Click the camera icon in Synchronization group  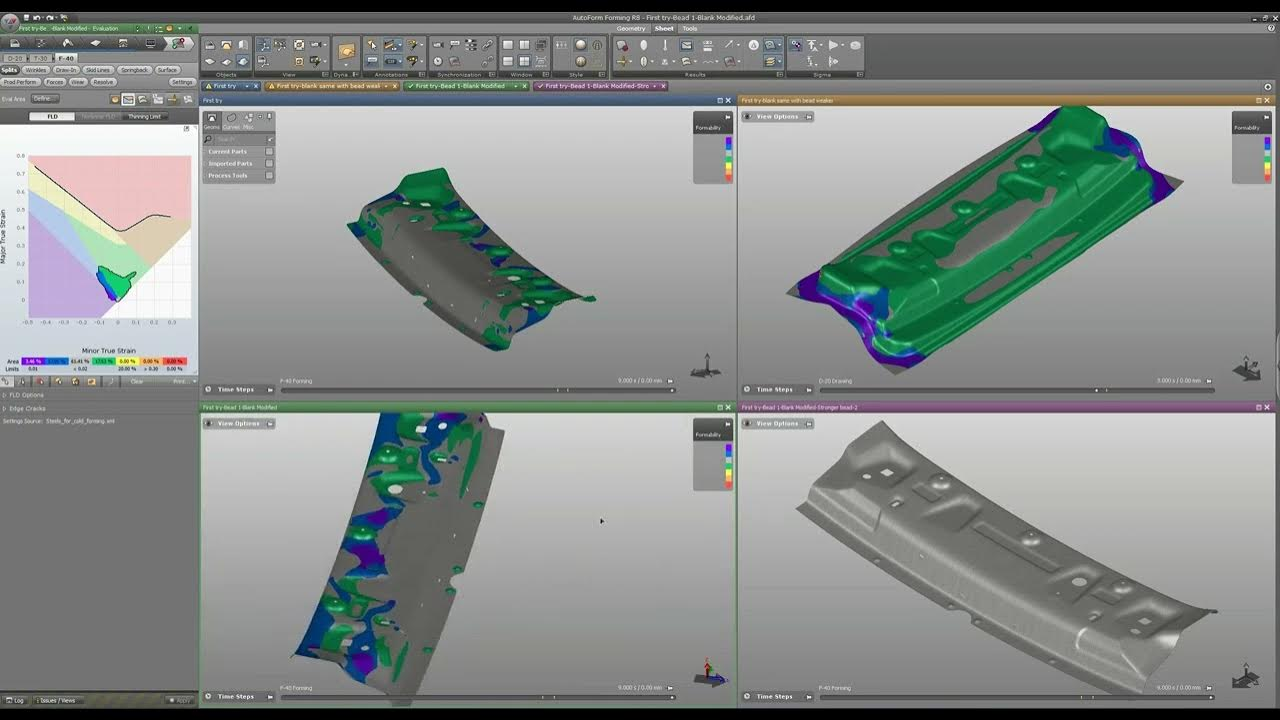pos(438,45)
